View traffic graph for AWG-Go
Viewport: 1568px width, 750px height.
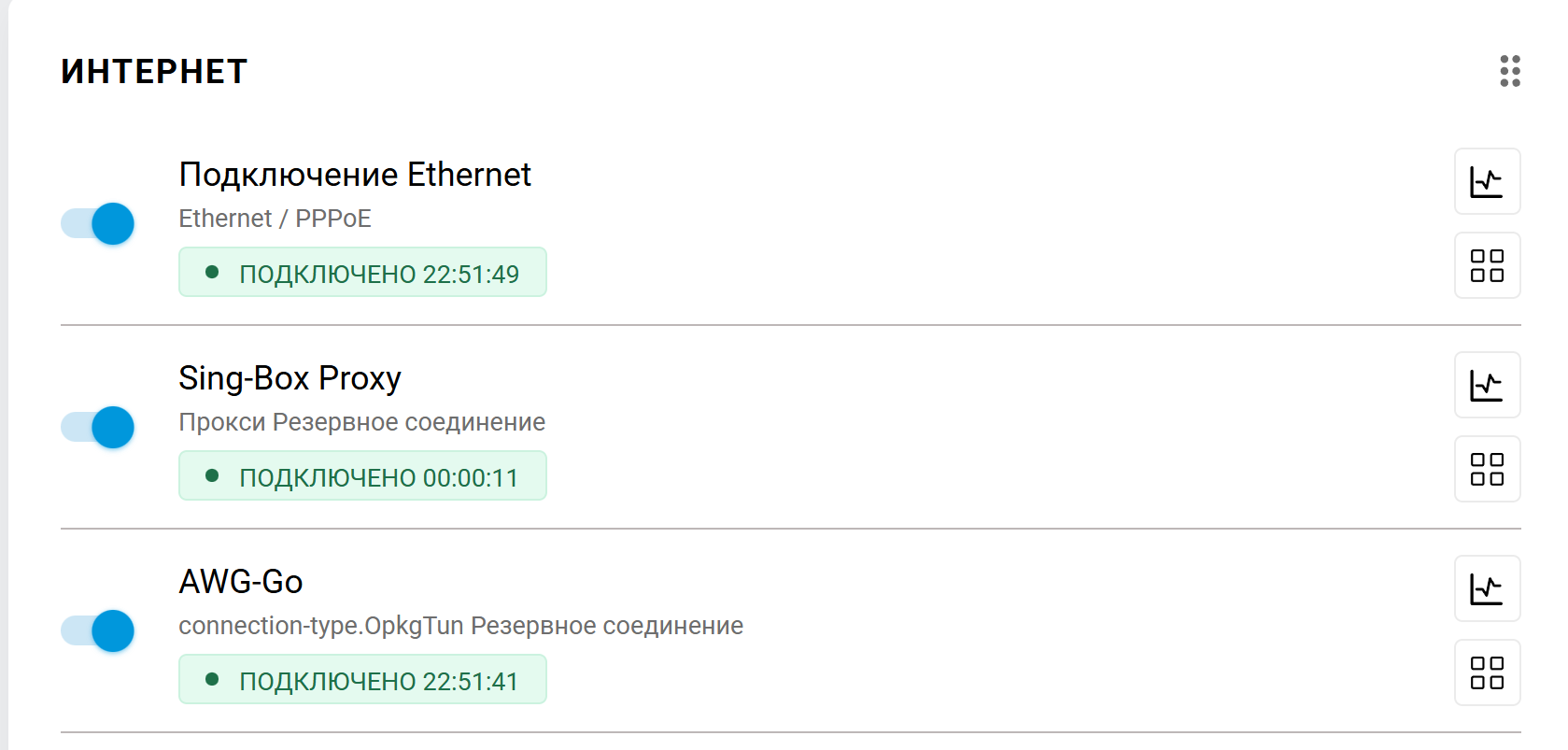click(x=1487, y=588)
